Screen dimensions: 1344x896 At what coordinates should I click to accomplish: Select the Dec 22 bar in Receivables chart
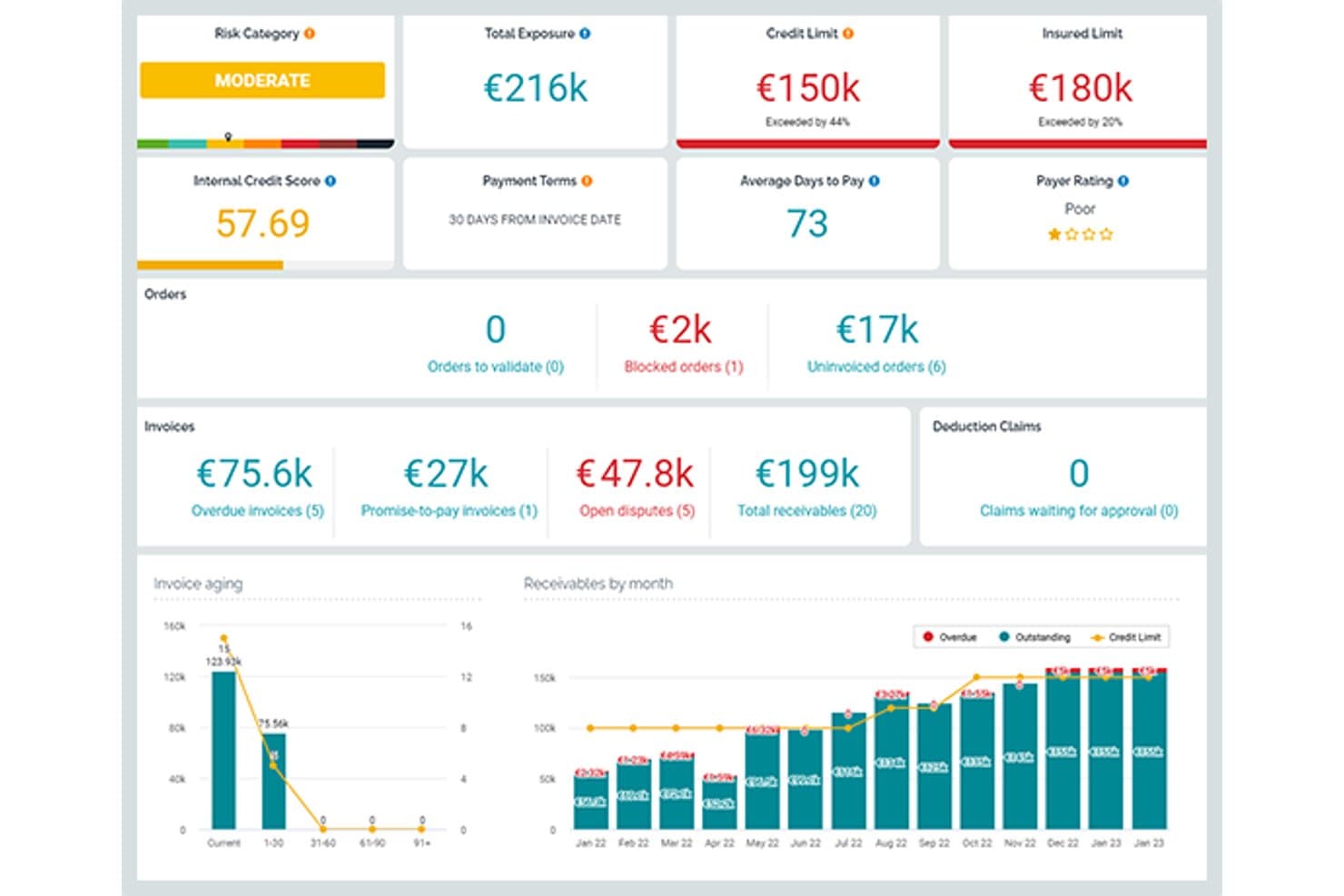[x=1062, y=749]
